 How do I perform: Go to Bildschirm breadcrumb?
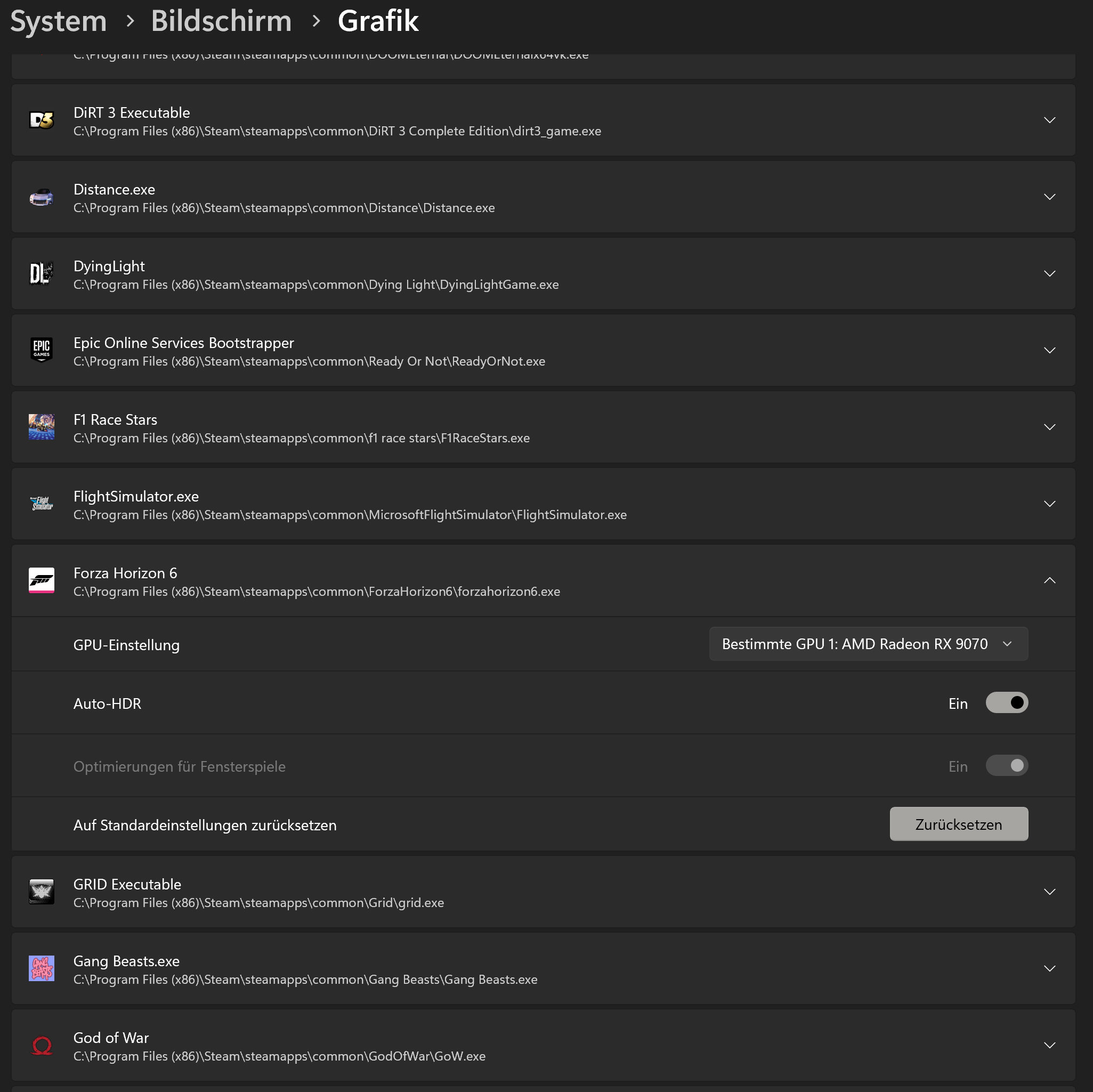221,21
